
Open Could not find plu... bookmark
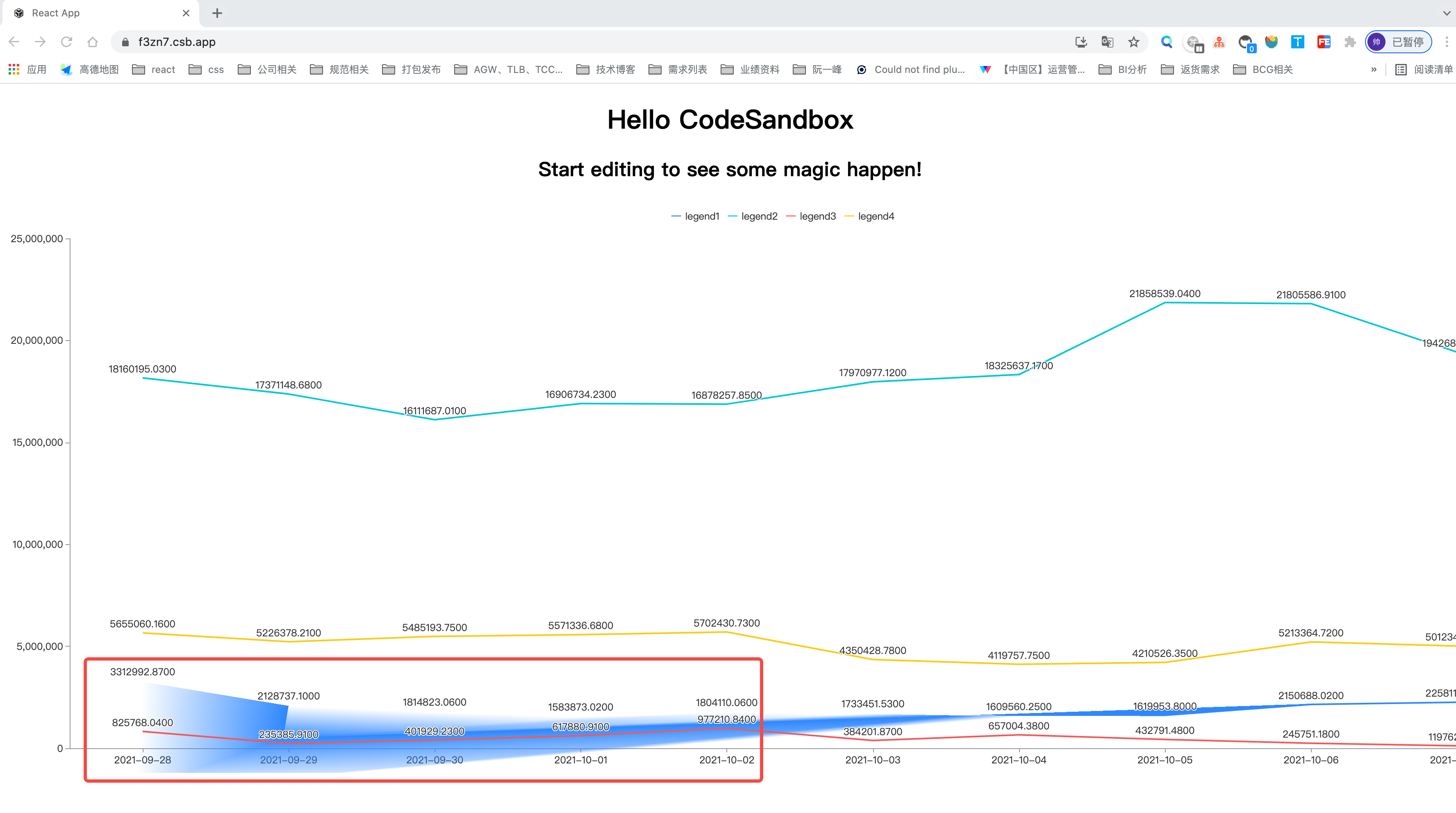click(x=911, y=70)
